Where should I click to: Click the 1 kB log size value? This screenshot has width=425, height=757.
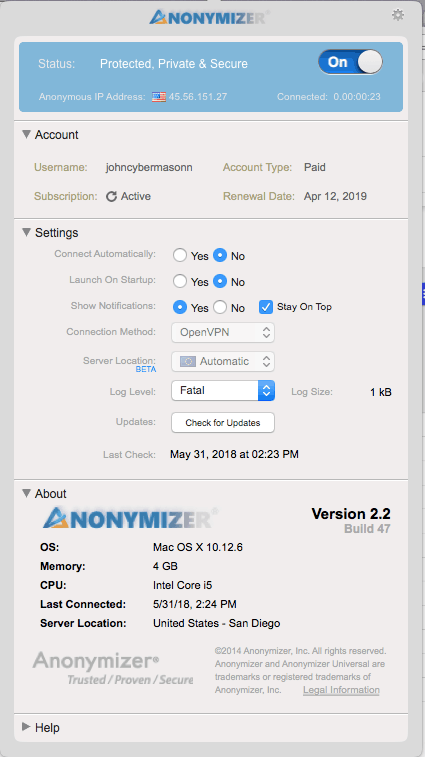[x=381, y=392]
